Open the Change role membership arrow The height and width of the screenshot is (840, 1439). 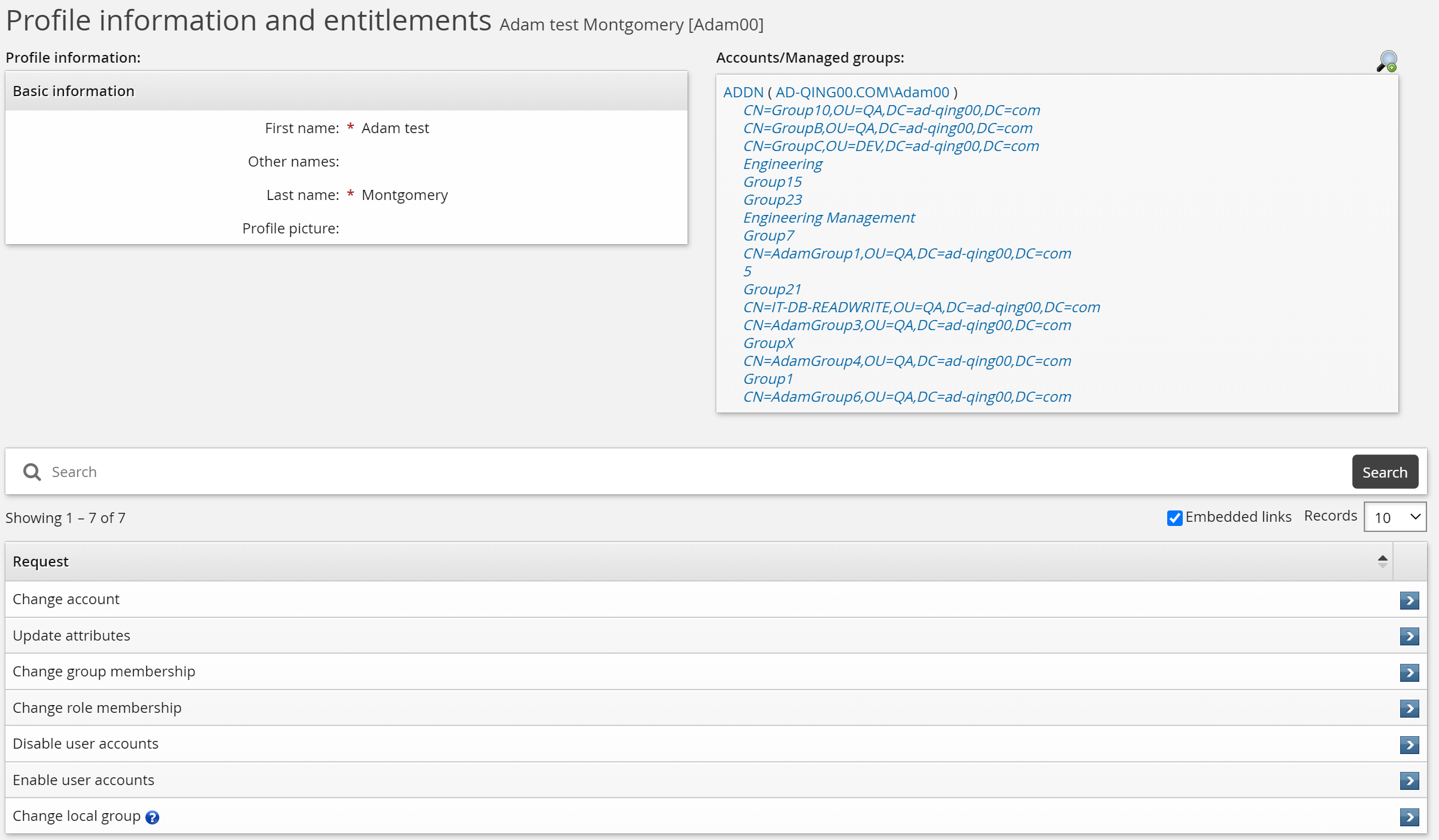1409,709
